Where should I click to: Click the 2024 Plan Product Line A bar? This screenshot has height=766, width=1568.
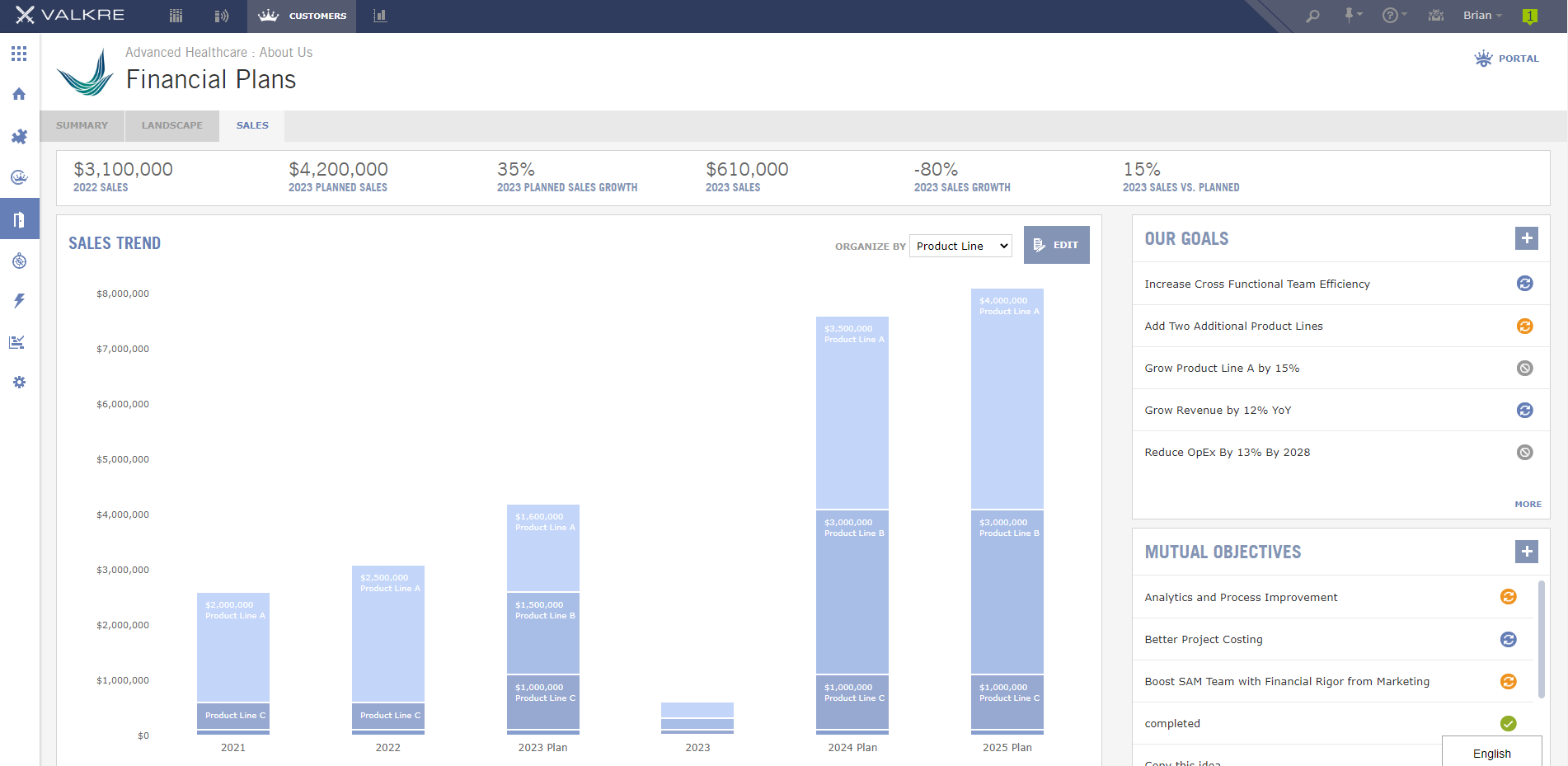(x=852, y=412)
